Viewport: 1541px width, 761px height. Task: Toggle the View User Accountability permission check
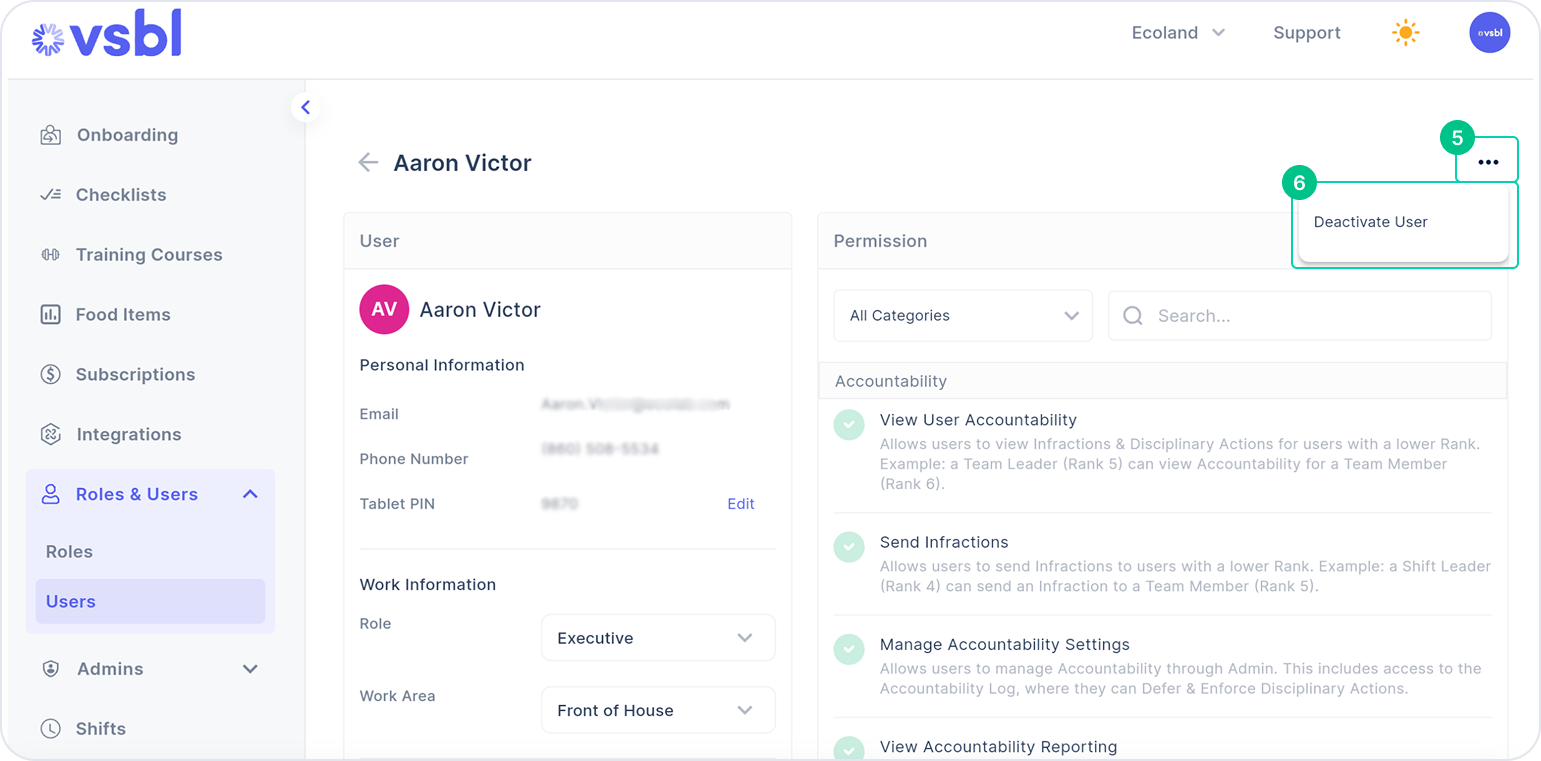(849, 424)
